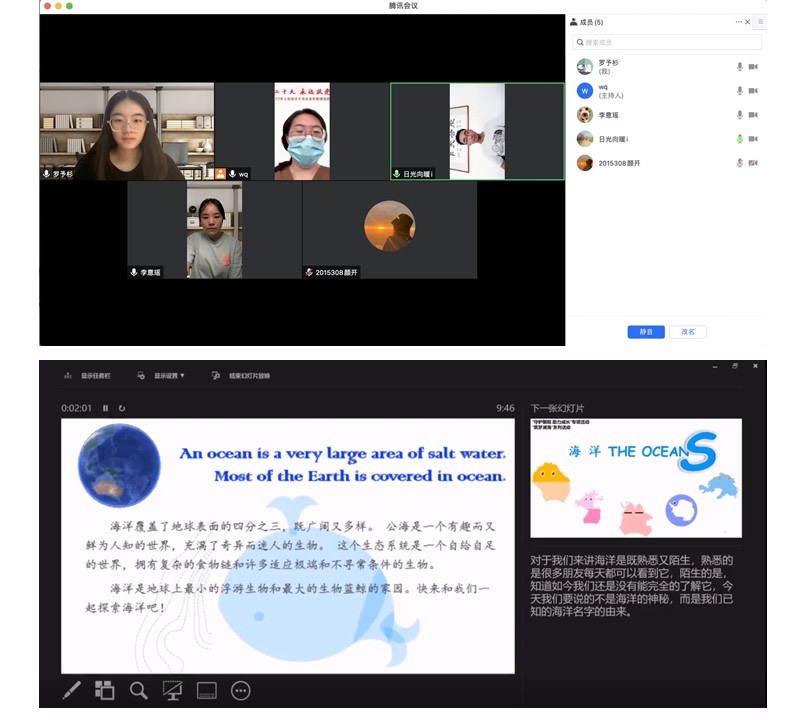This screenshot has width=800, height=720.
Task: Click the blue 静音 button
Action: [646, 332]
